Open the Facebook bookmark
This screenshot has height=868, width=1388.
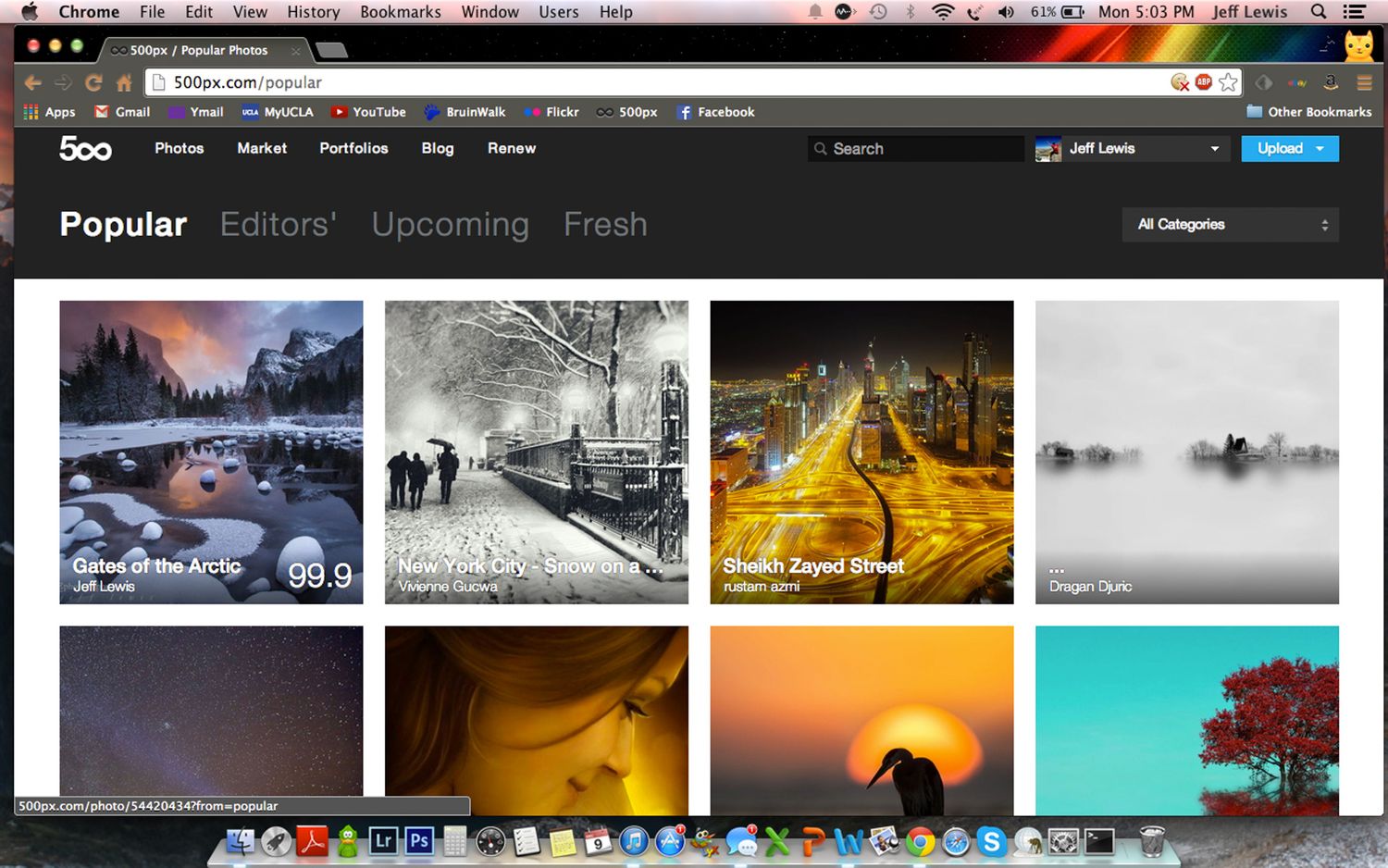click(716, 112)
